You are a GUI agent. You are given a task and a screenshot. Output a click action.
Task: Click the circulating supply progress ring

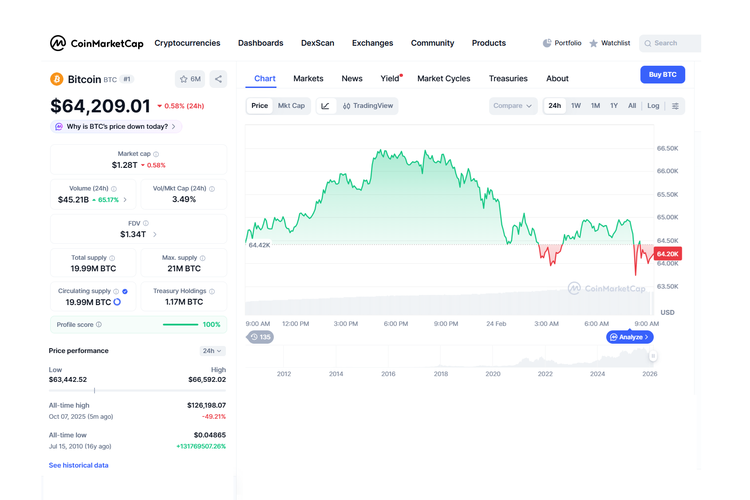(117, 302)
